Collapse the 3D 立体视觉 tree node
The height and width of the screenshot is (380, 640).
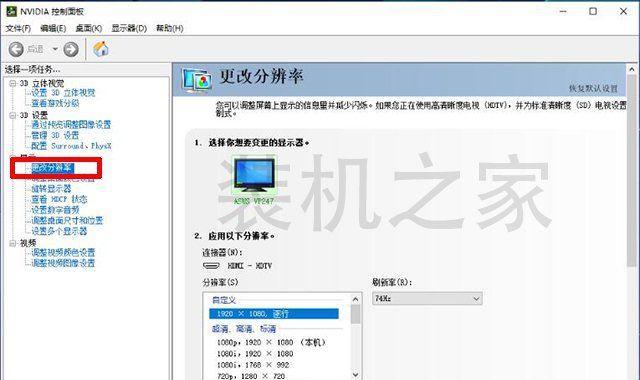[x=13, y=83]
